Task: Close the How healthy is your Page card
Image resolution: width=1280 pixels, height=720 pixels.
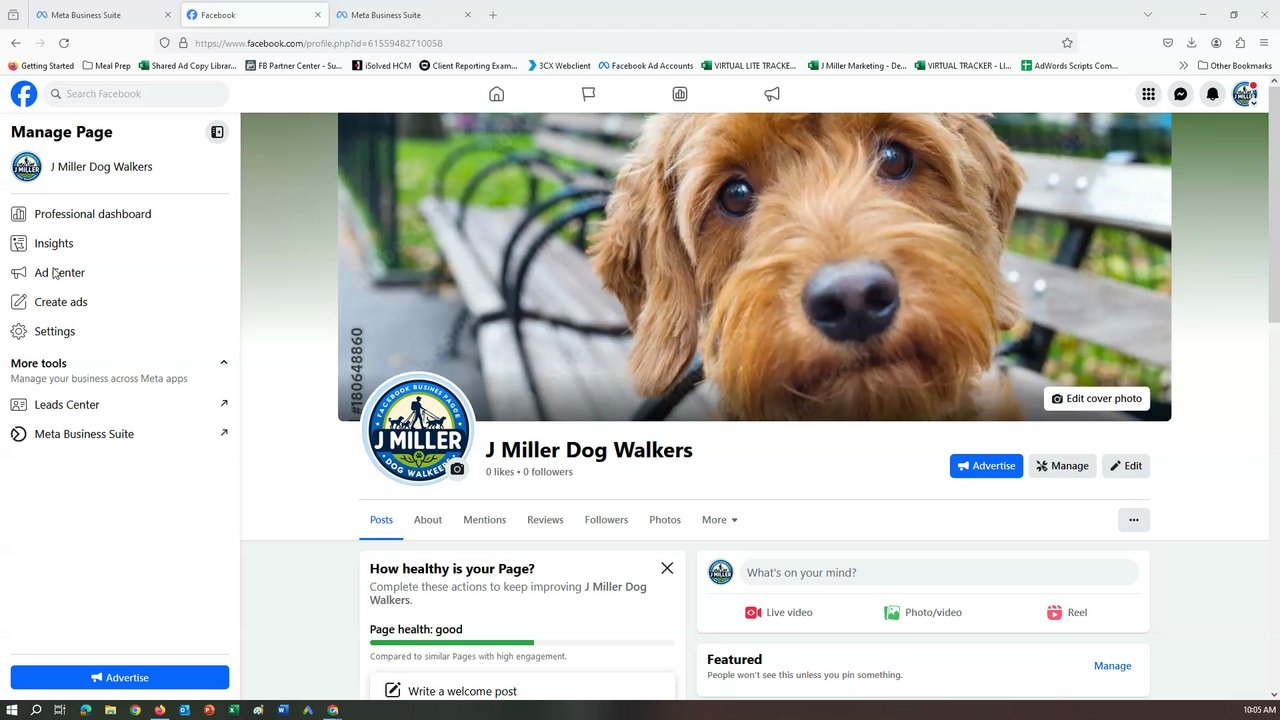Action: click(667, 568)
